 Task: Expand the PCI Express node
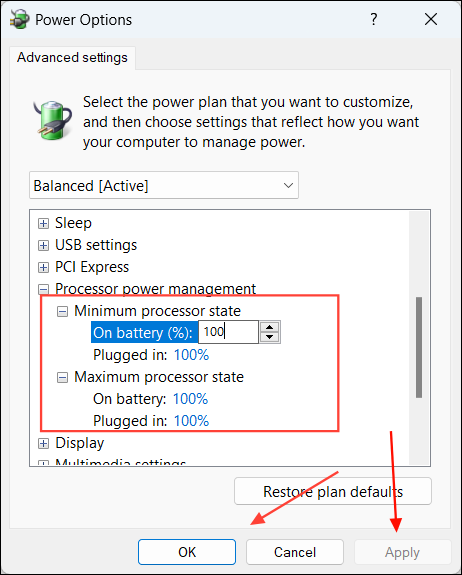tap(43, 267)
